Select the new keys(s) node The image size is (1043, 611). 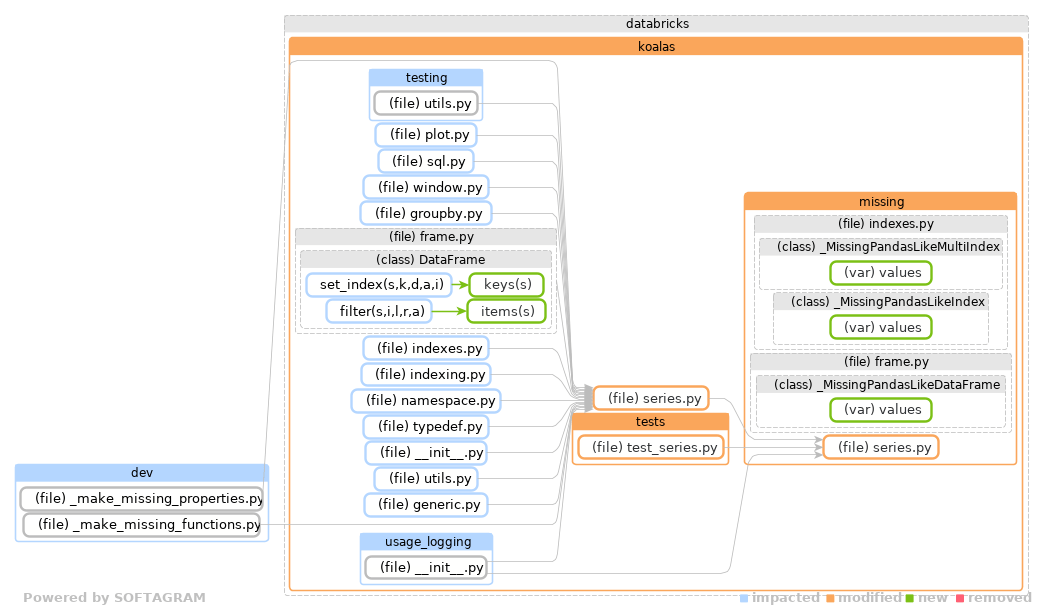[x=507, y=284]
